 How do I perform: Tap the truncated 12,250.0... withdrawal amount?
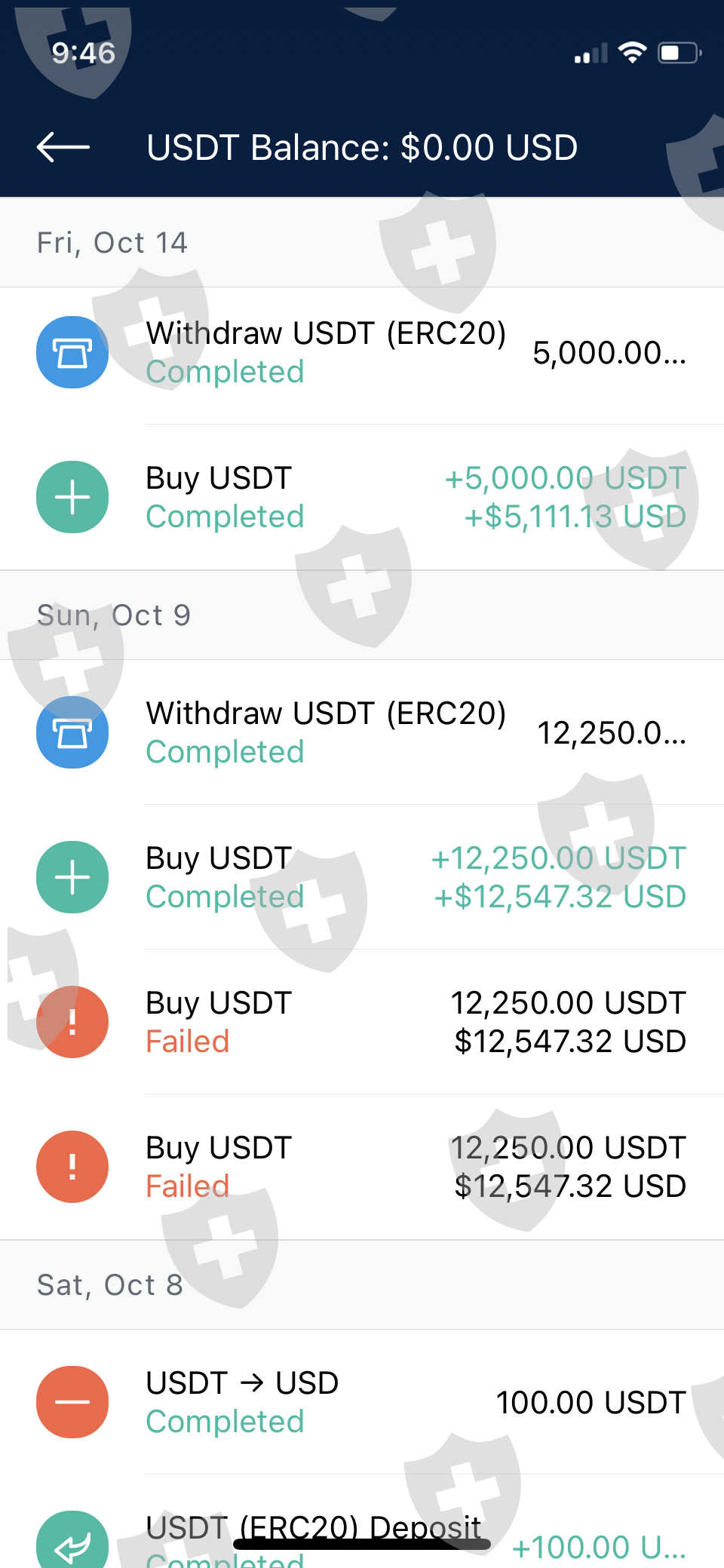coord(612,733)
